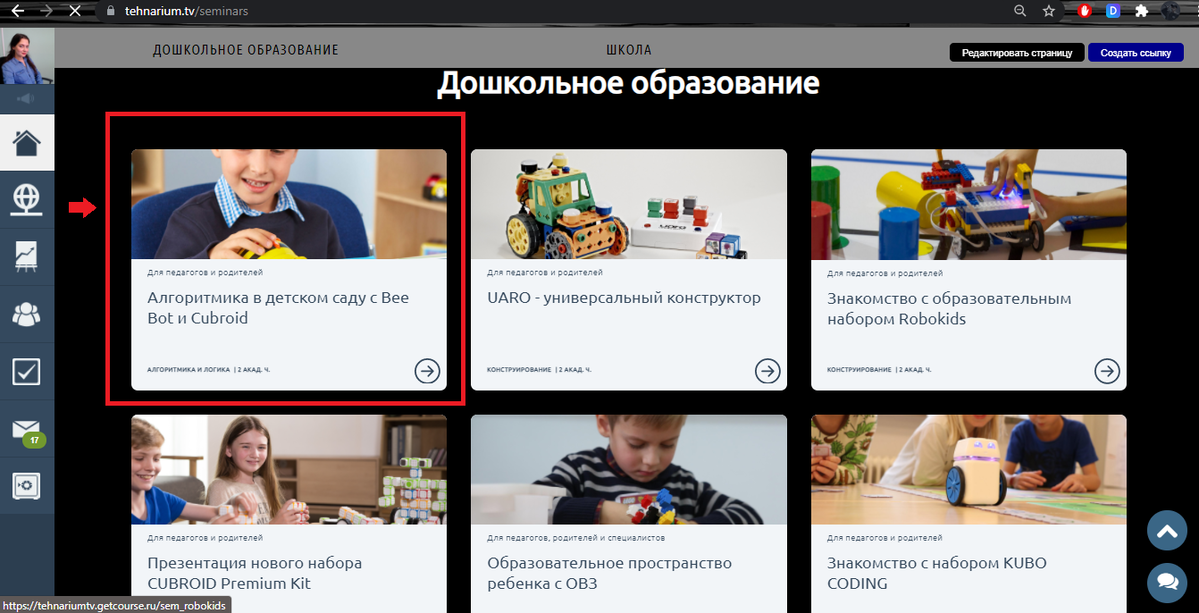Open the globe website section in sidebar
The width and height of the screenshot is (1199, 613).
point(27,199)
